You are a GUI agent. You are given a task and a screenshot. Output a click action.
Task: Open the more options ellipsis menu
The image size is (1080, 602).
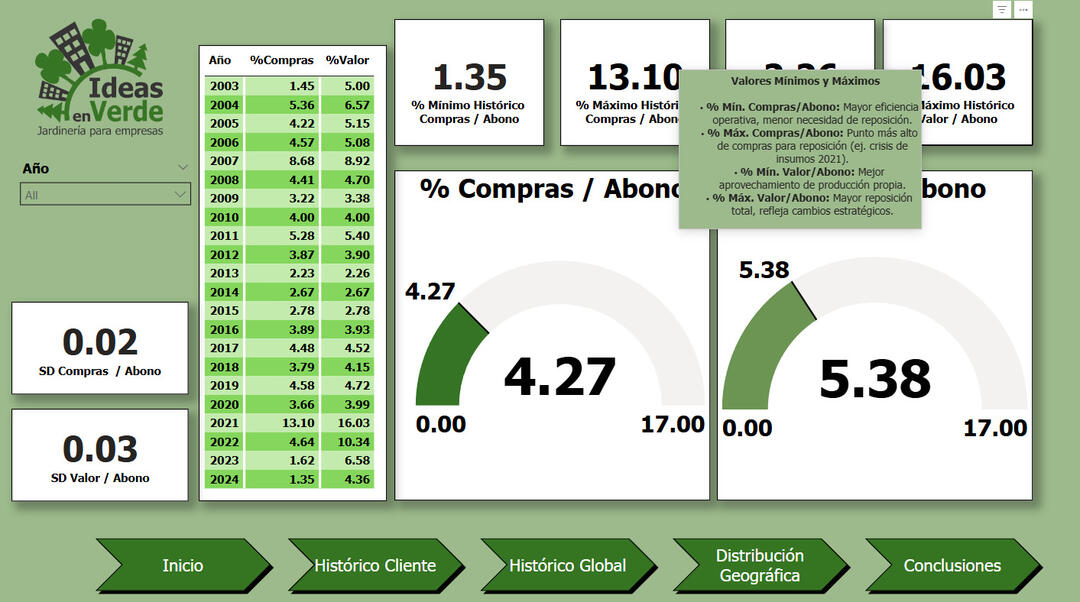[1023, 9]
